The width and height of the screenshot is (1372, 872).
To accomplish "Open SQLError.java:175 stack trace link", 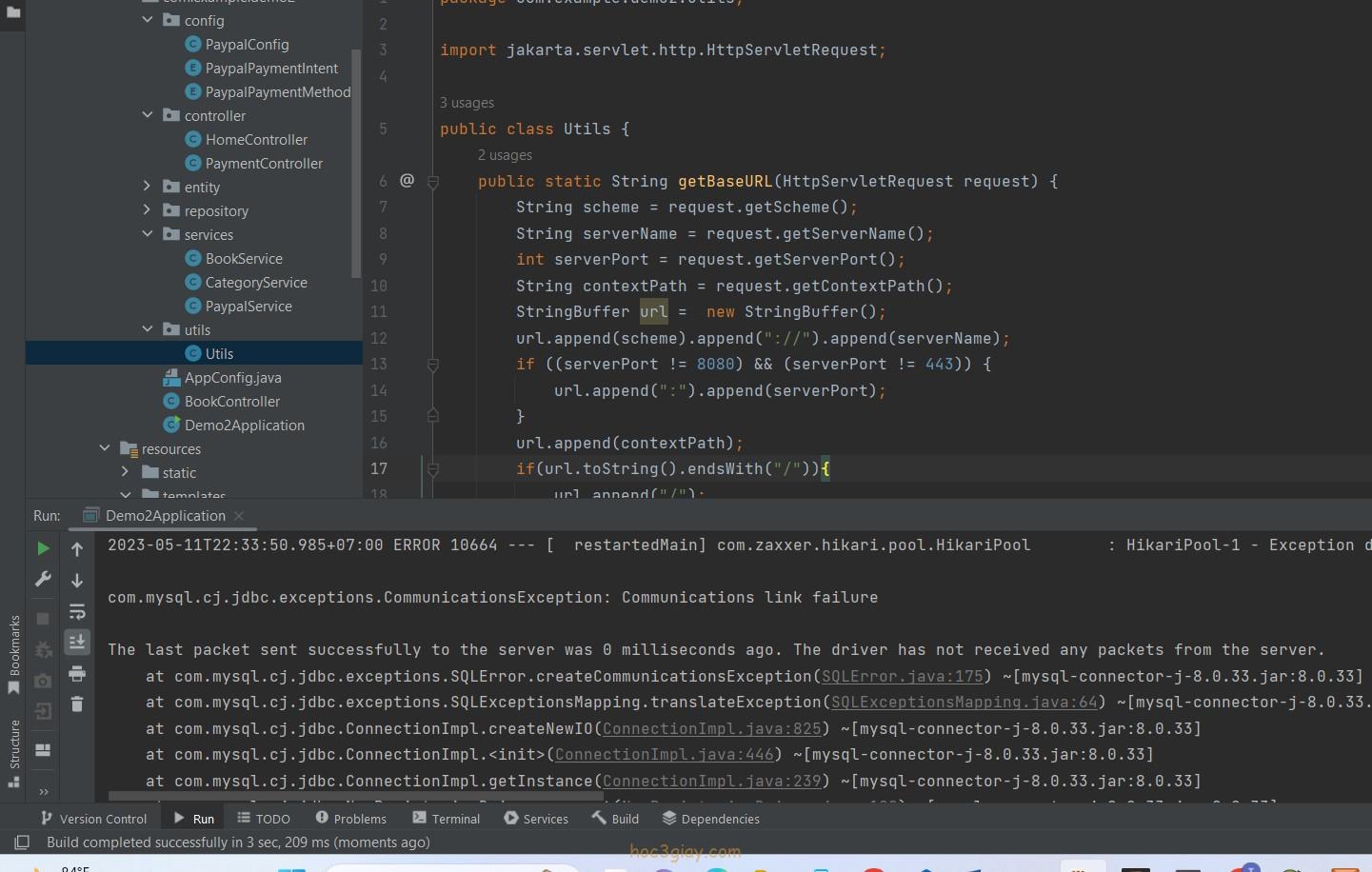I will (902, 676).
